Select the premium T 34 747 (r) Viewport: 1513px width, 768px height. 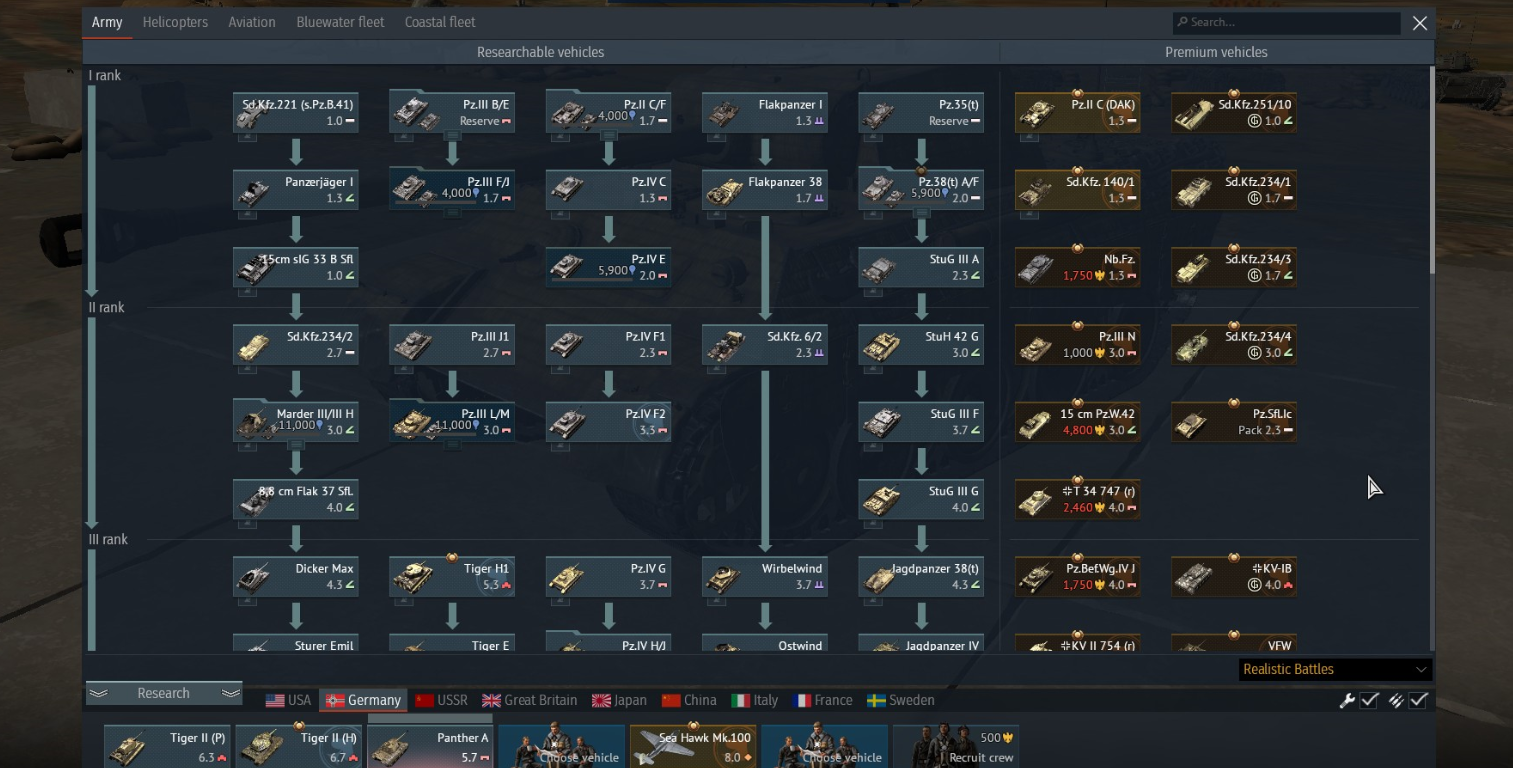point(1078,499)
